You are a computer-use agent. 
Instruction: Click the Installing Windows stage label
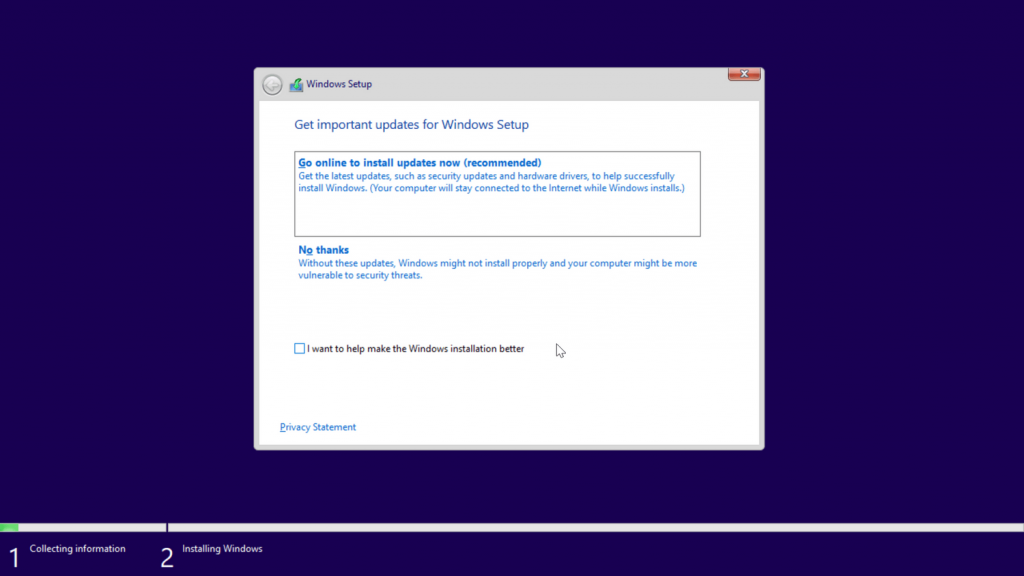(224, 548)
